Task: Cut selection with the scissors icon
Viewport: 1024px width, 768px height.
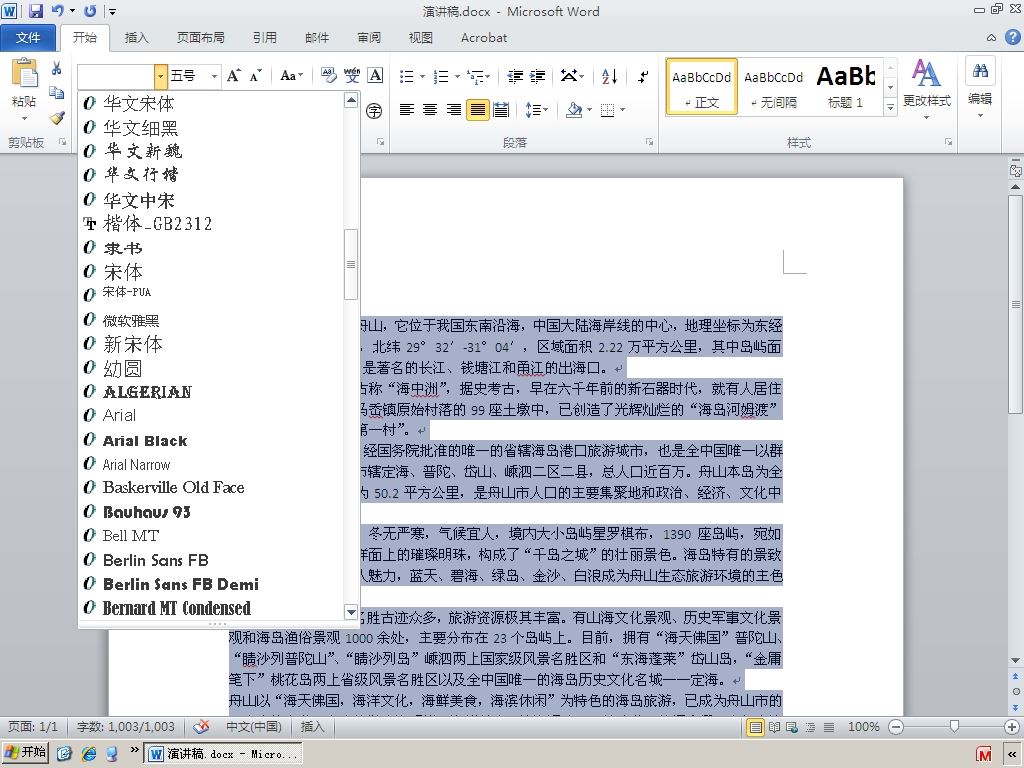Action: coord(57,69)
